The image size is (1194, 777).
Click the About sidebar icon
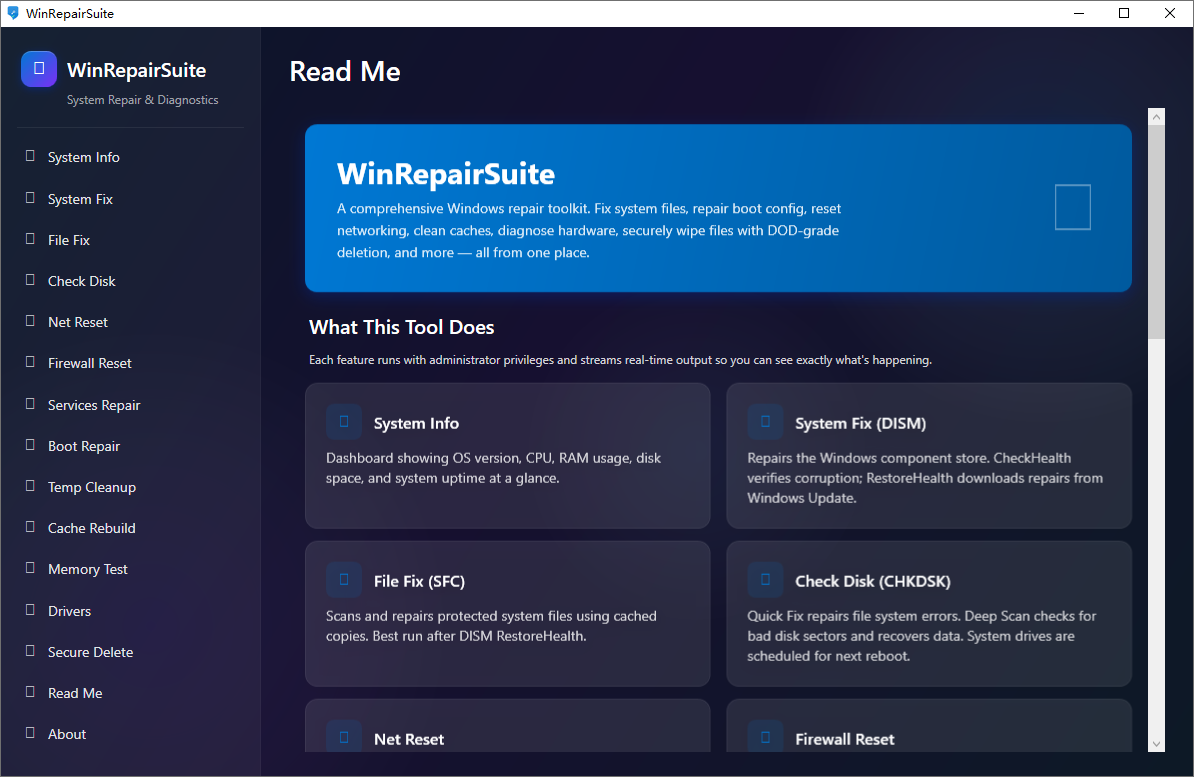(x=30, y=734)
